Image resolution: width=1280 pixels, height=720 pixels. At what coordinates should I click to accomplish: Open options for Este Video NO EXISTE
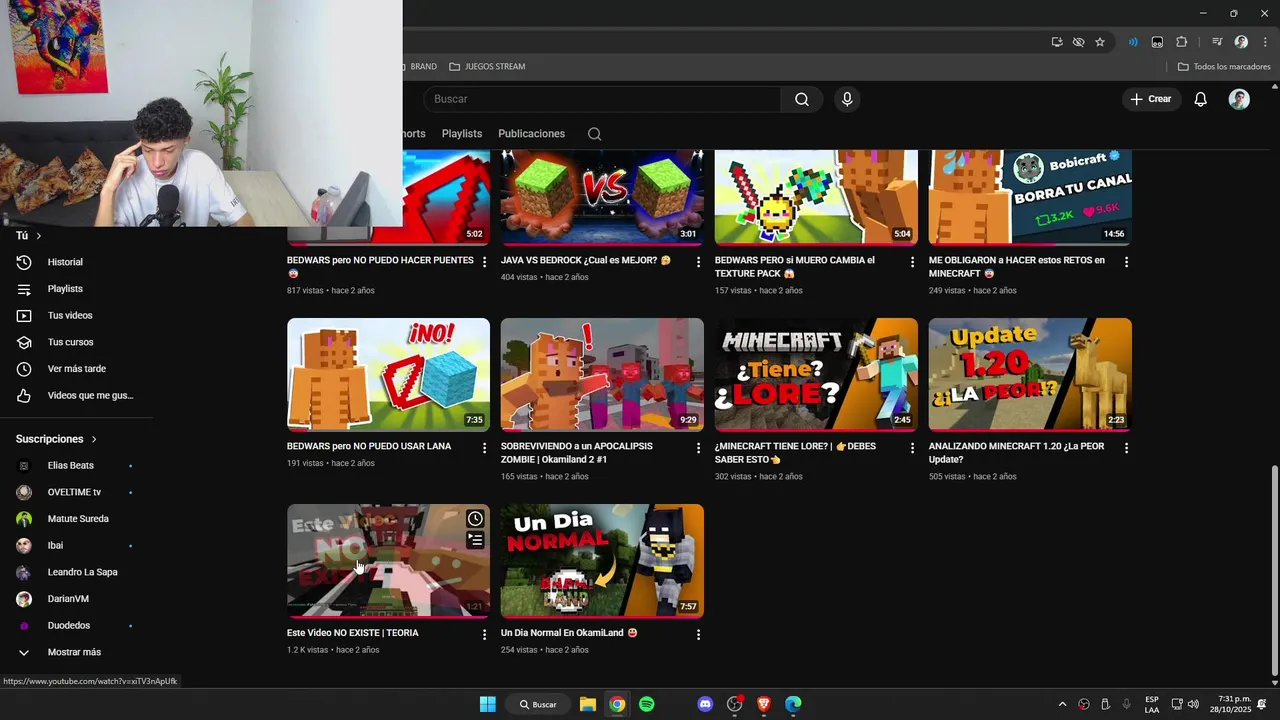484,635
